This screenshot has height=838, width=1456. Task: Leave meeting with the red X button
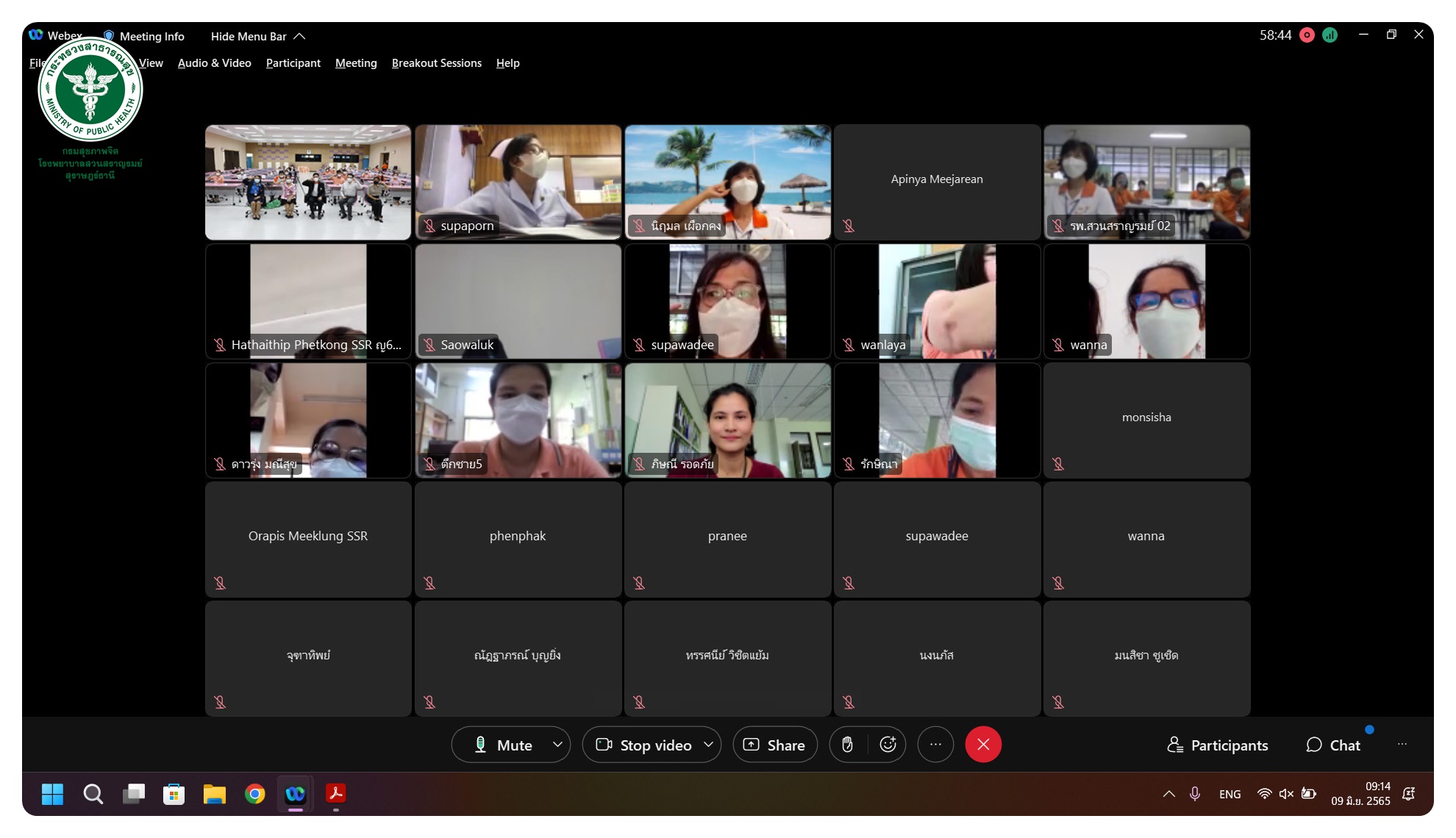[983, 745]
